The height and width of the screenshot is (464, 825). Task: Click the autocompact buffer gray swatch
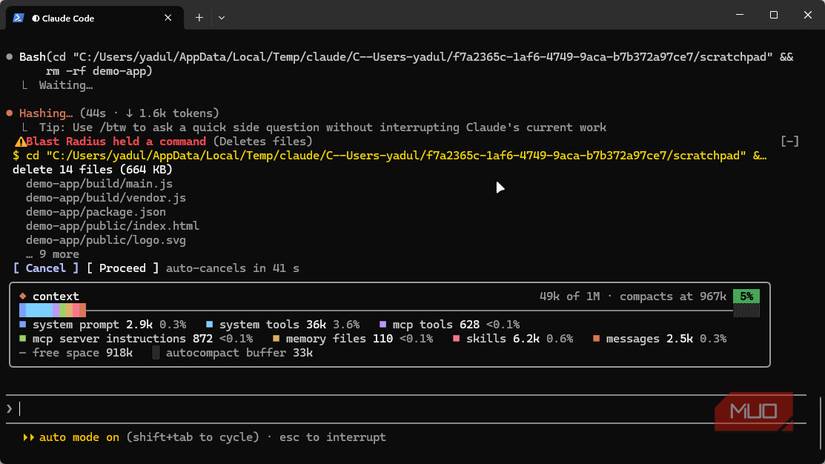tap(156, 352)
